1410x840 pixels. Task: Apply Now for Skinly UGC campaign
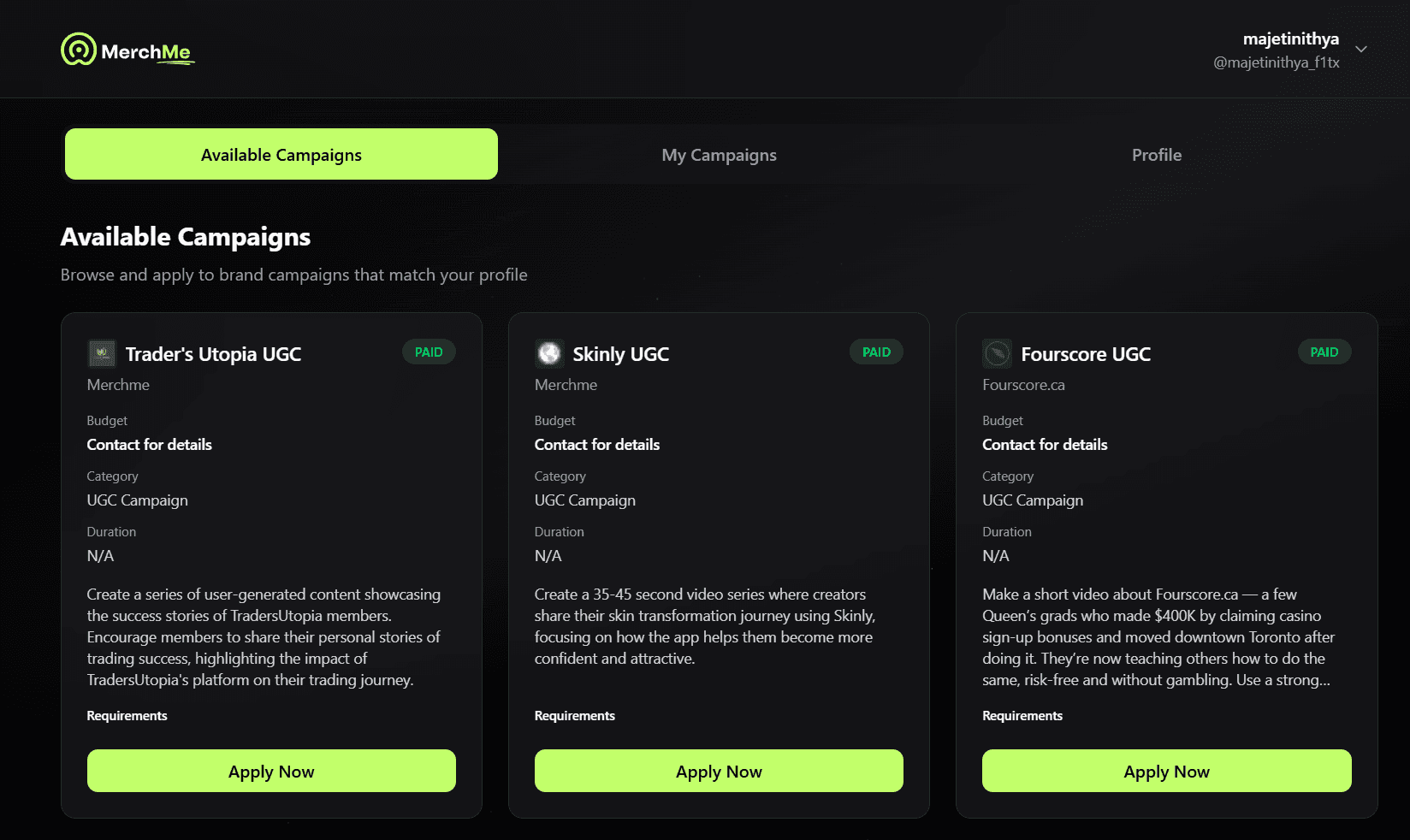coord(718,771)
